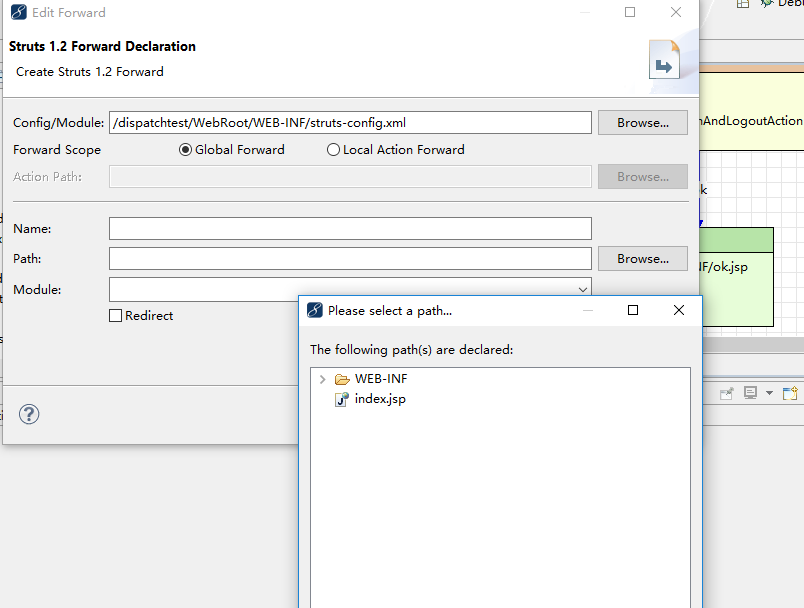This screenshot has height=608, width=804.
Task: Click the Create Struts 1.2 Forward text
Action: tap(90, 72)
